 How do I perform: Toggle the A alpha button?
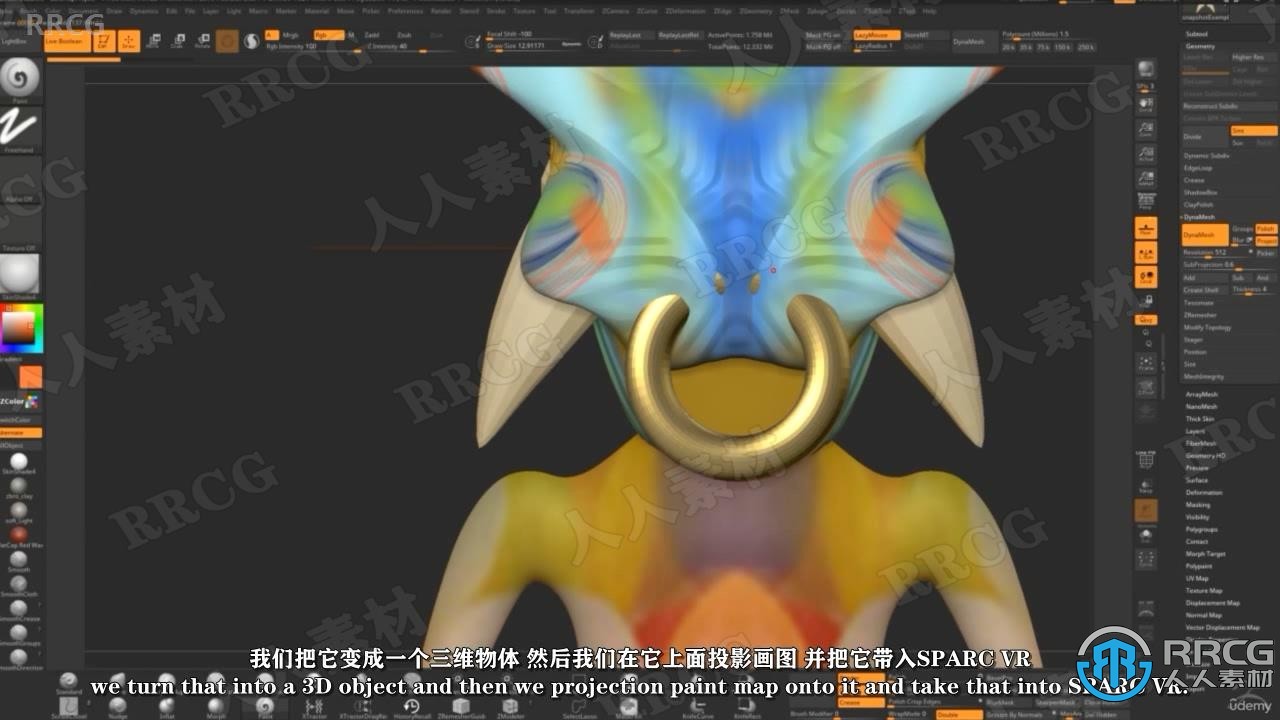[270, 35]
